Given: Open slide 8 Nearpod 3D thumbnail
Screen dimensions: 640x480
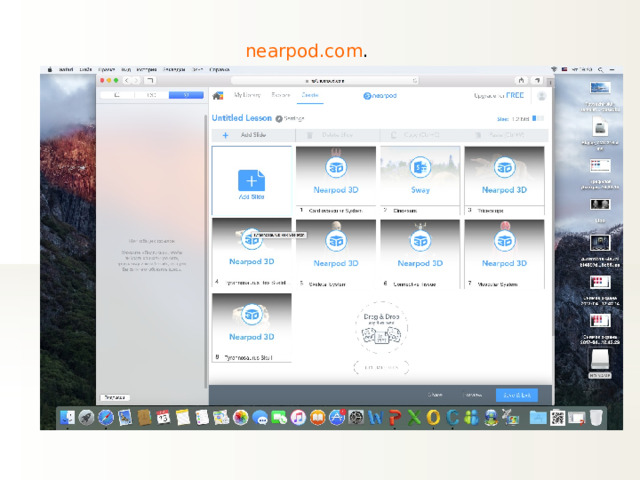Looking at the screenshot, I should [x=251, y=327].
